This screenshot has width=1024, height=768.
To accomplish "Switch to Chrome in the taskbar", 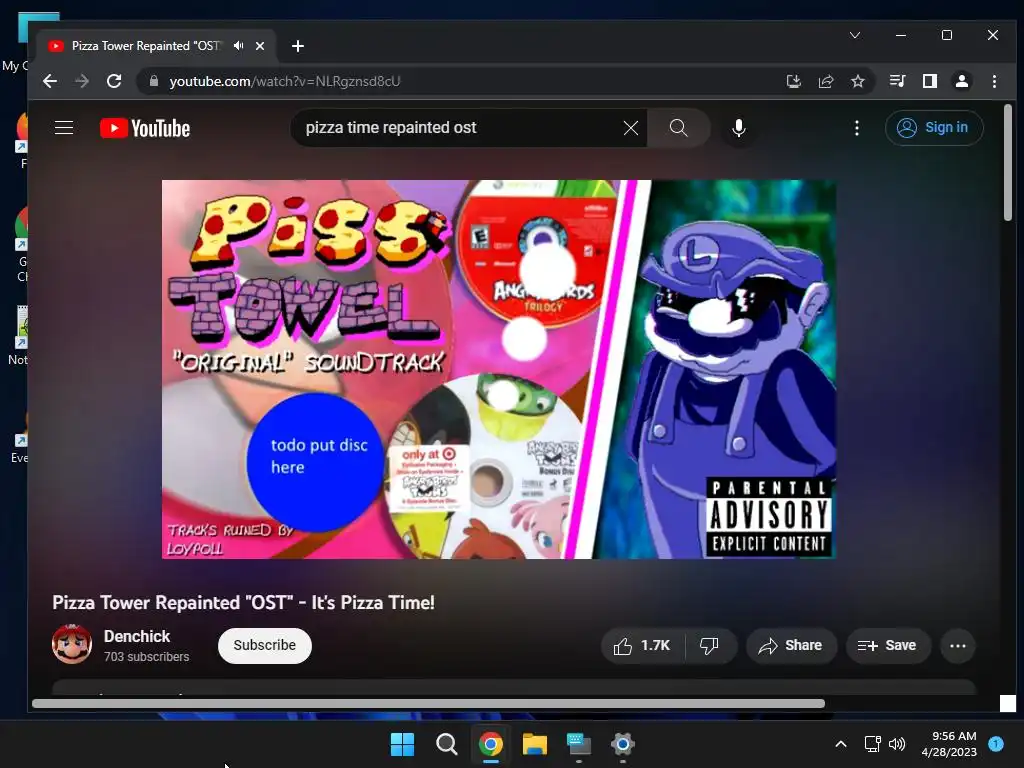I will (x=490, y=744).
